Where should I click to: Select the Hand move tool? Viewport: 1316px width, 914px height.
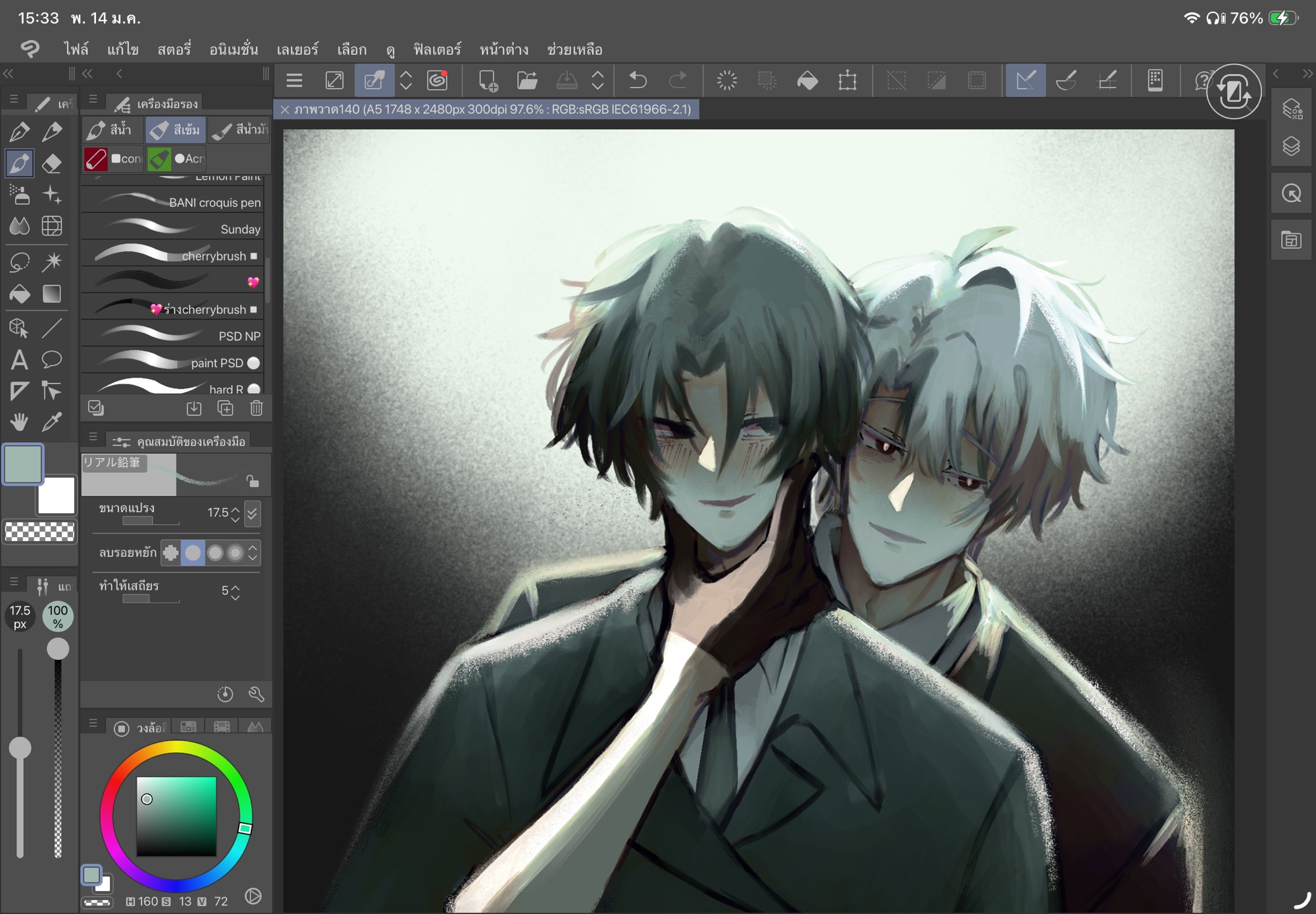click(19, 422)
